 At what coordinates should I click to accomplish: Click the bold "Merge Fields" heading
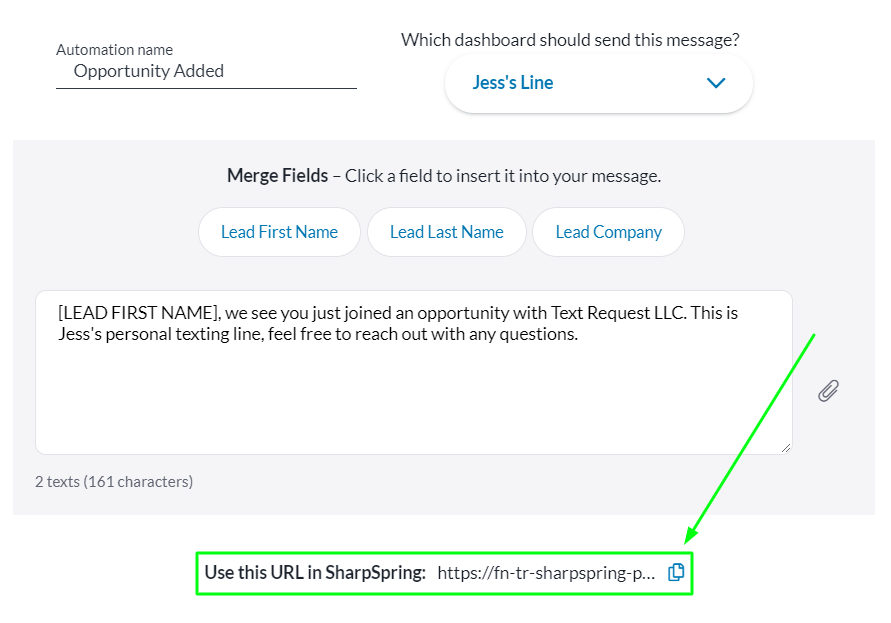coord(277,176)
